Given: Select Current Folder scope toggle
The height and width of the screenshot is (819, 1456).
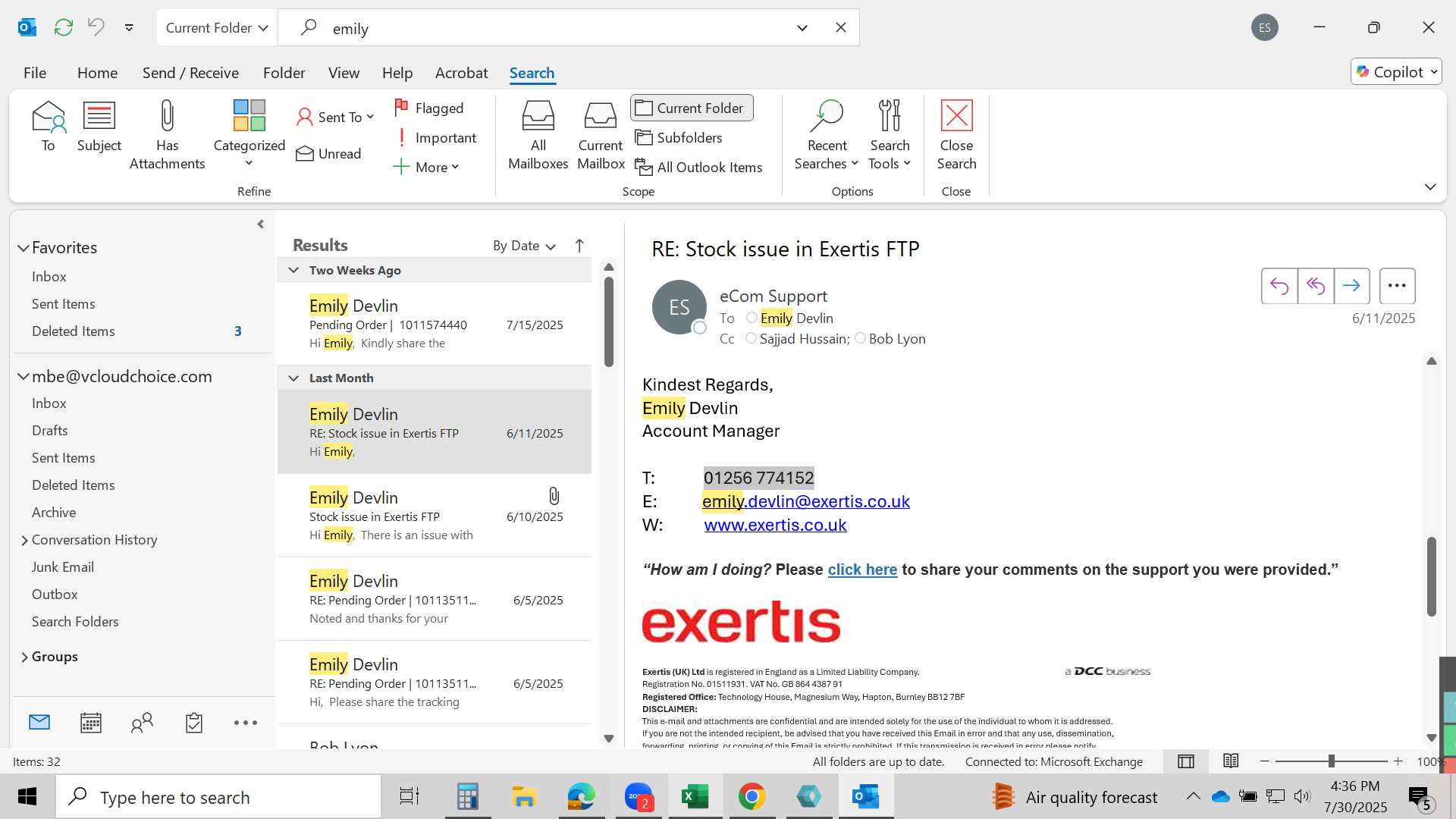Looking at the screenshot, I should (692, 108).
